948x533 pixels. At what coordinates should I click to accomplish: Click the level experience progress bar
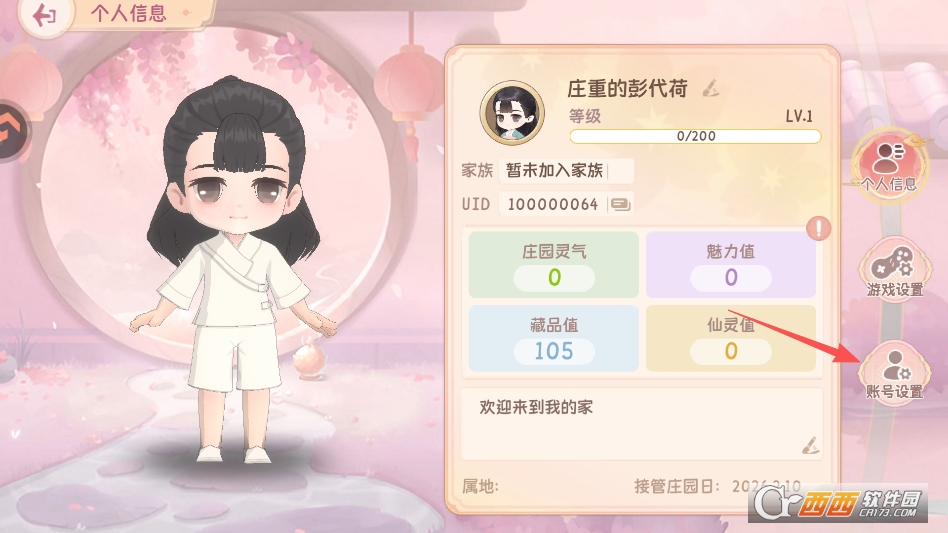[x=695, y=136]
